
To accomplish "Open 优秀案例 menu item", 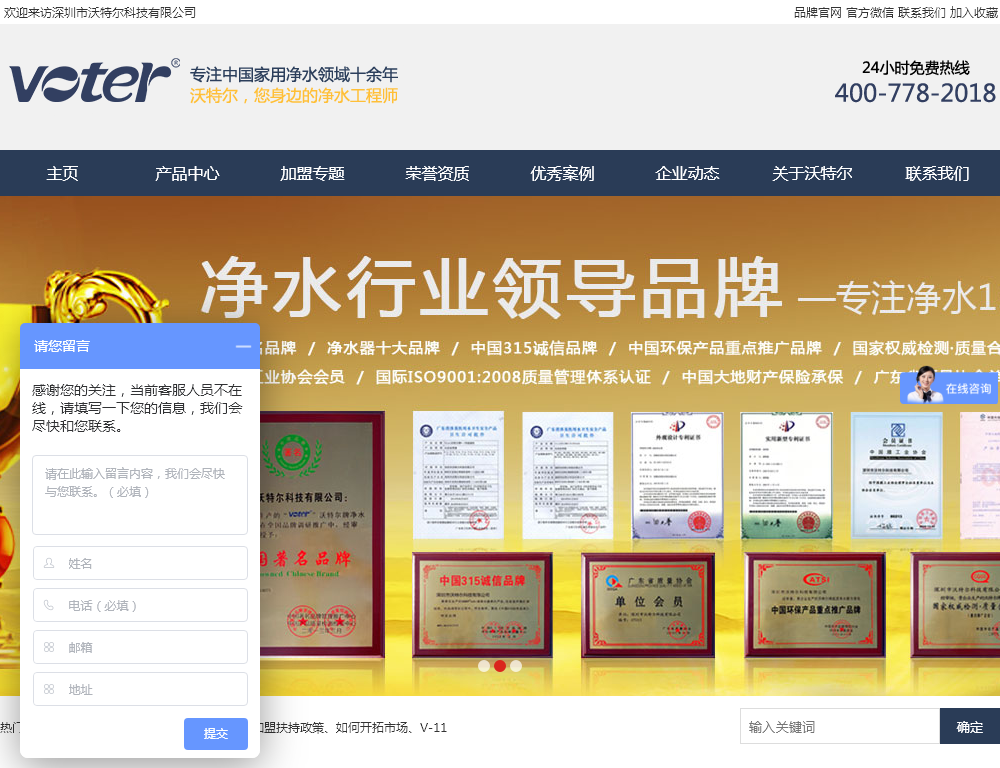I will point(562,174).
